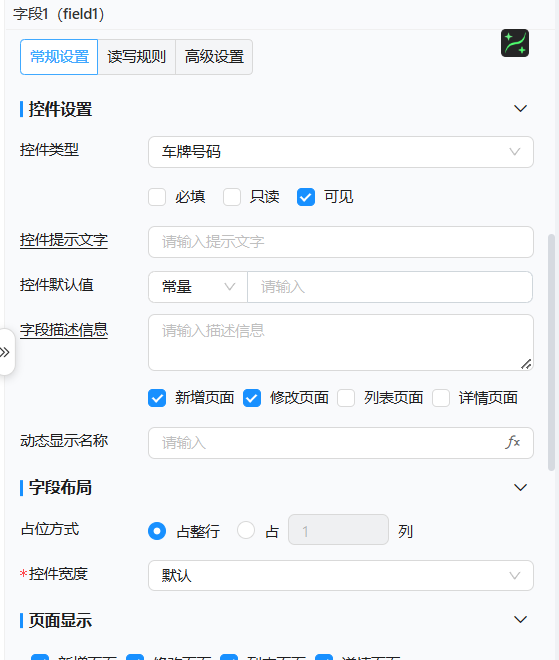Click the textarea resize handle icon
The image size is (559, 660).
[x=526, y=364]
